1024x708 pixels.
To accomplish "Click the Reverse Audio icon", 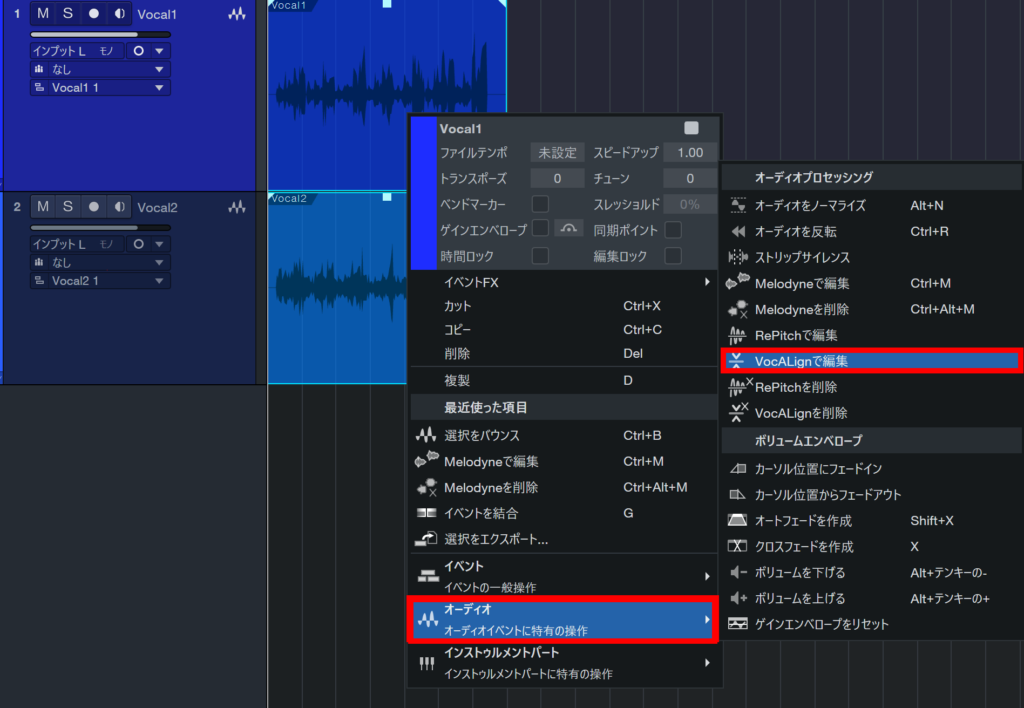I will pos(738,231).
